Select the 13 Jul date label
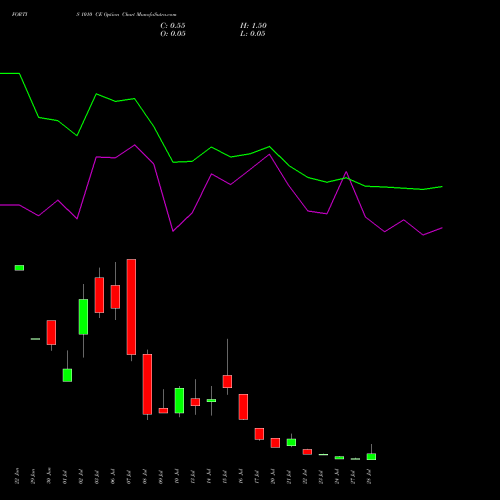500x500 pixels. 193,477
